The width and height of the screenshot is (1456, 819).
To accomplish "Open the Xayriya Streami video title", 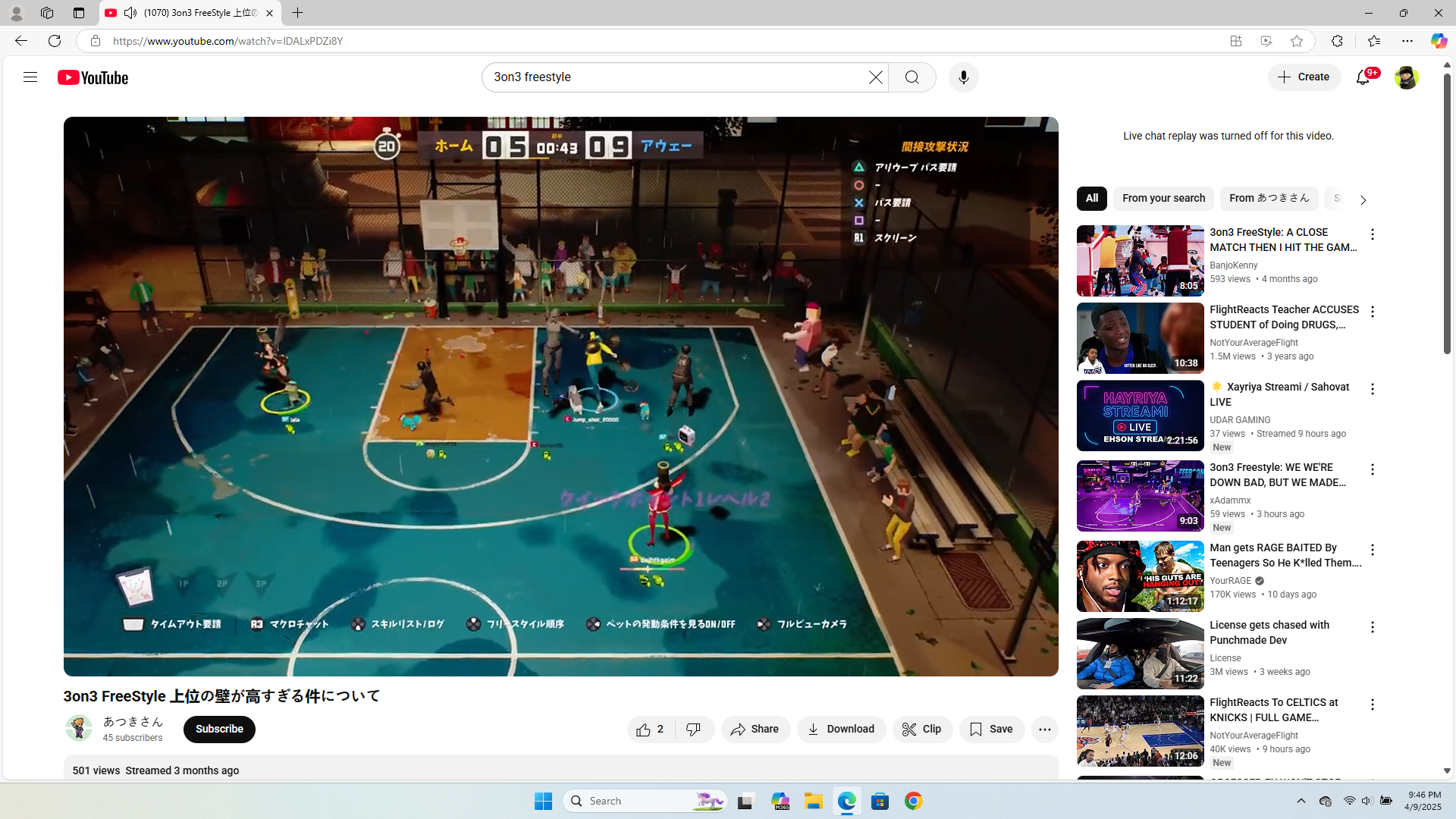I will pos(1280,394).
